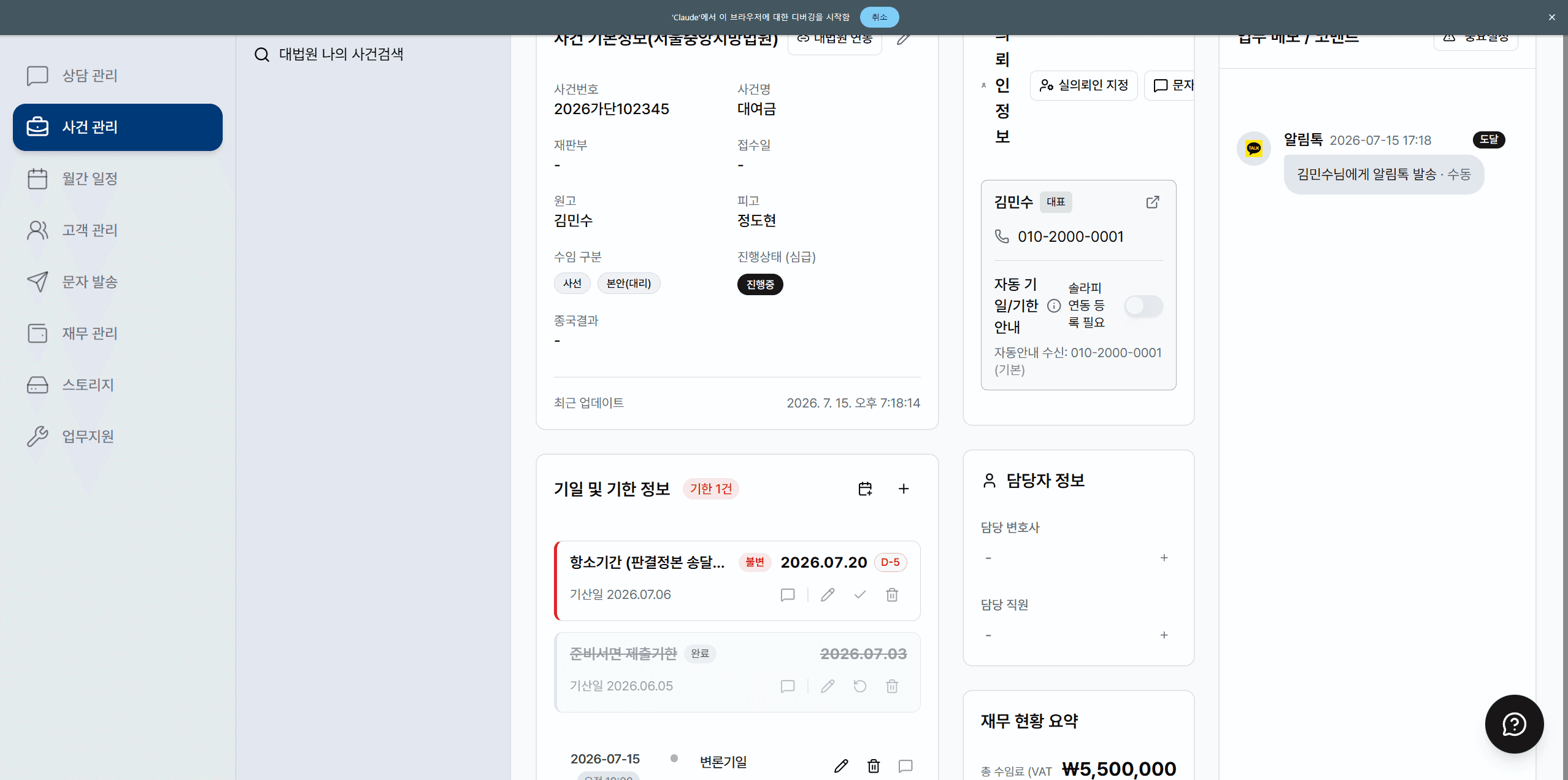Click the 대표 tag next to 김민수
The height and width of the screenshot is (780, 1568).
(x=1056, y=202)
